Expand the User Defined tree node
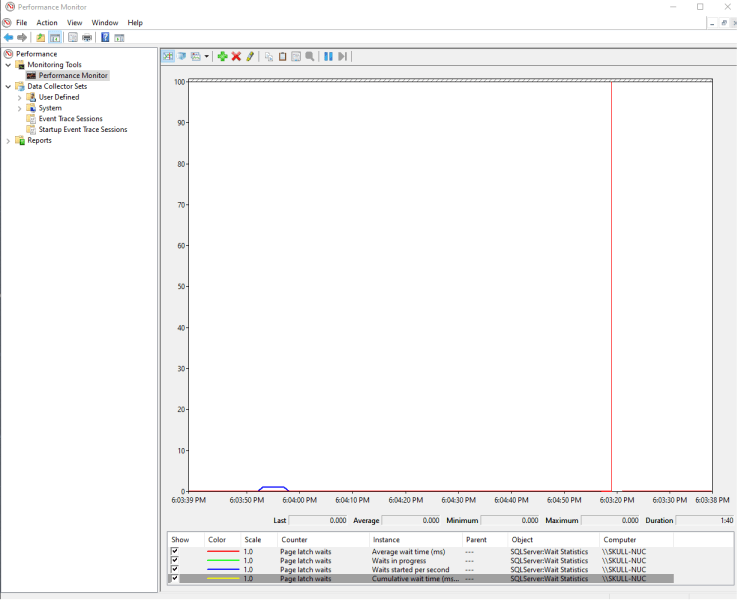This screenshot has width=750, height=610. click(19, 97)
